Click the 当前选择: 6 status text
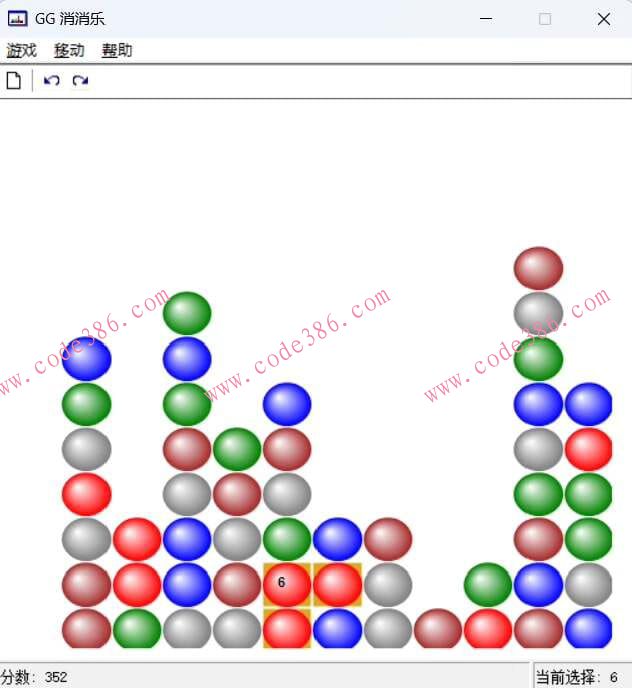The height and width of the screenshot is (688, 632). click(x=577, y=677)
